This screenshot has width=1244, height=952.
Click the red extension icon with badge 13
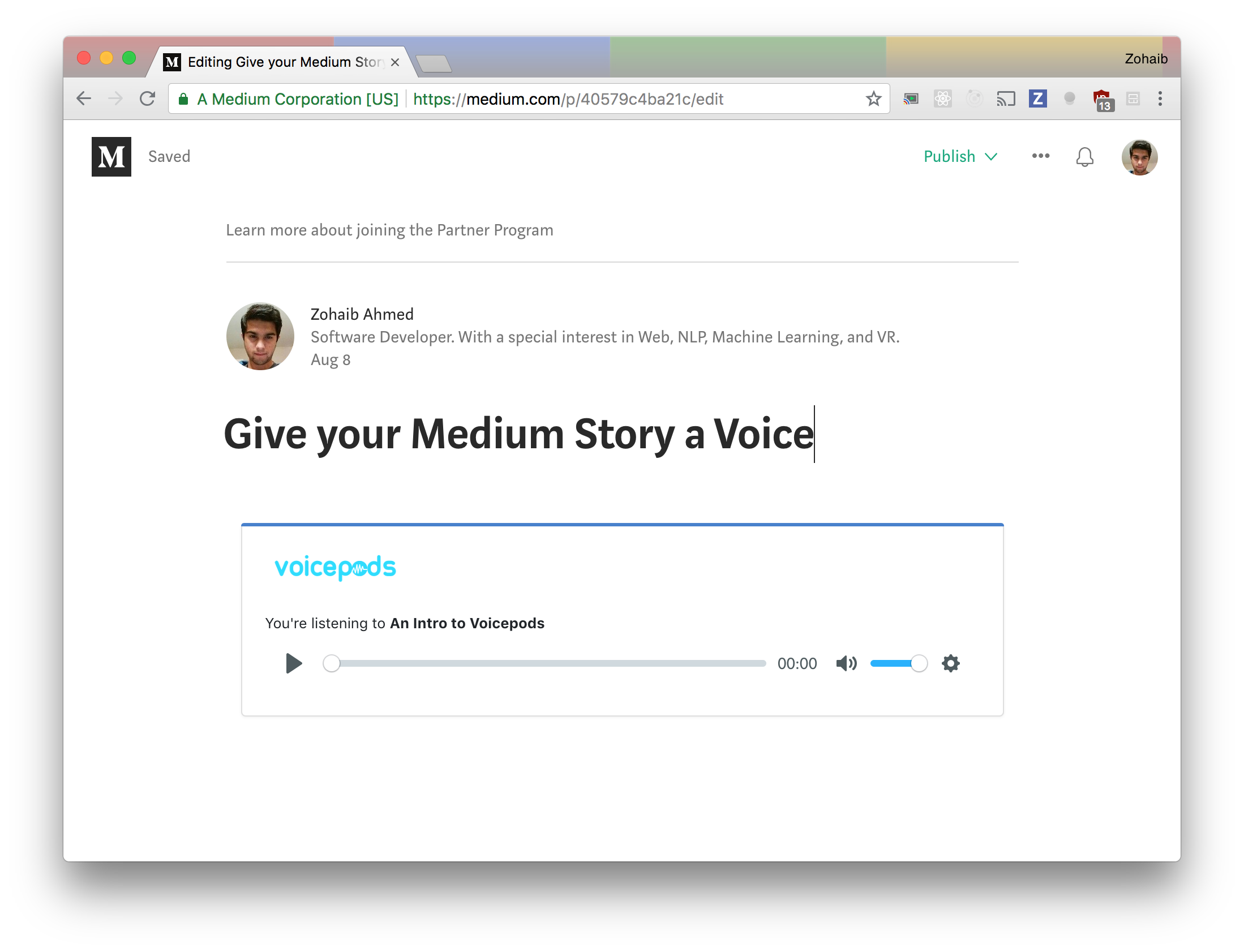point(1103,100)
